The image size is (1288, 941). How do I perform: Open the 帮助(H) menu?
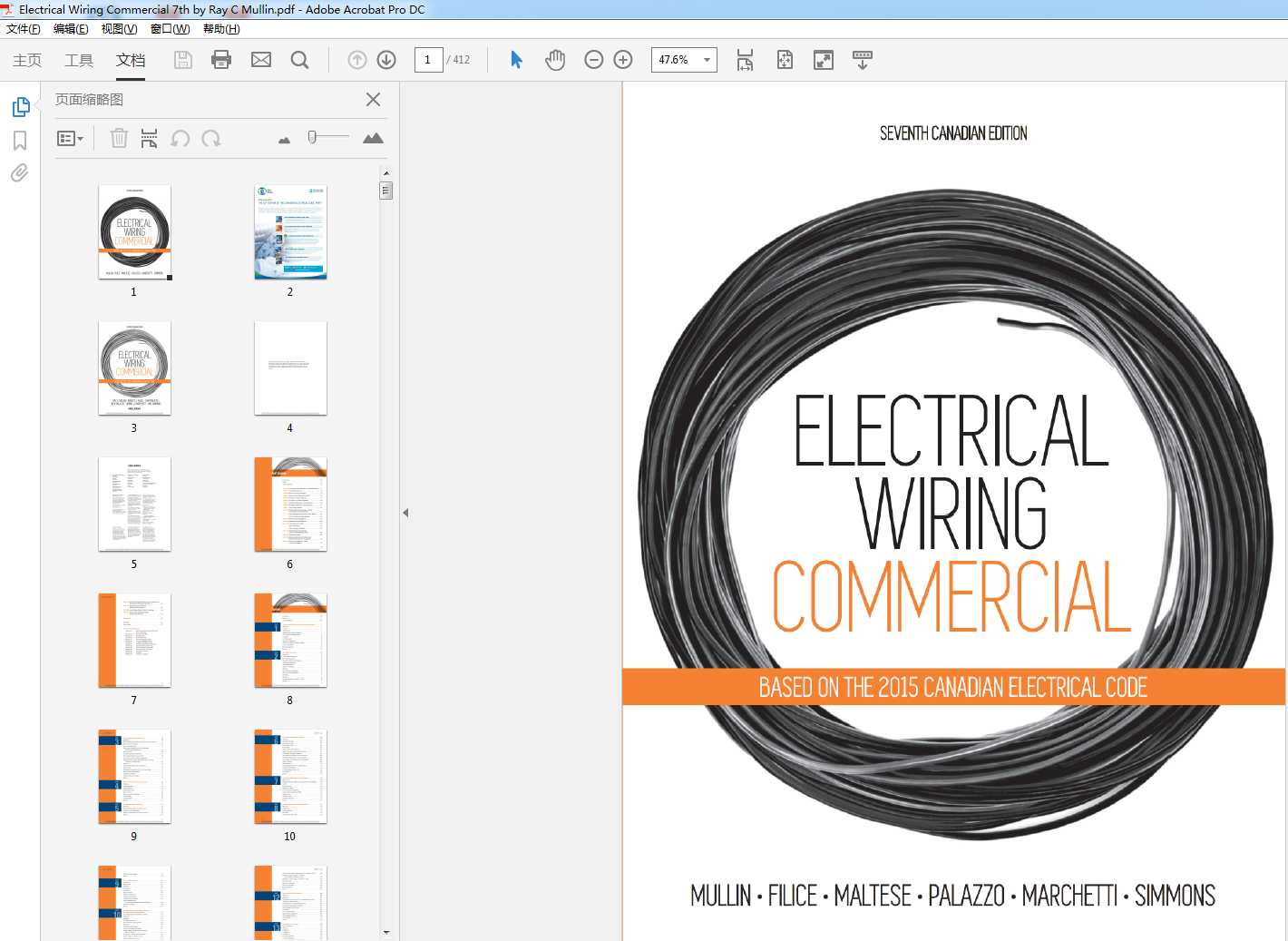tap(221, 29)
